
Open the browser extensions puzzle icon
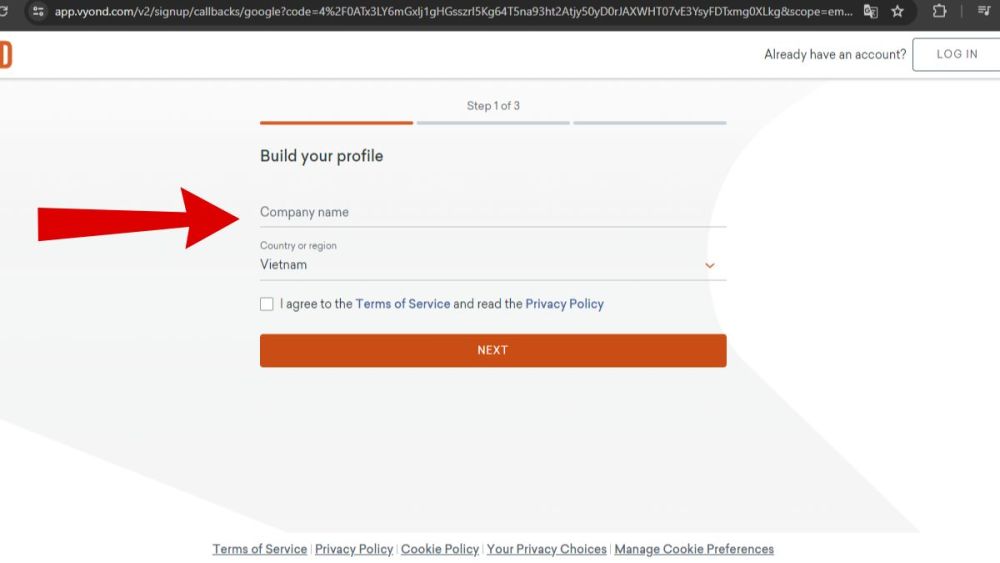coord(939,12)
